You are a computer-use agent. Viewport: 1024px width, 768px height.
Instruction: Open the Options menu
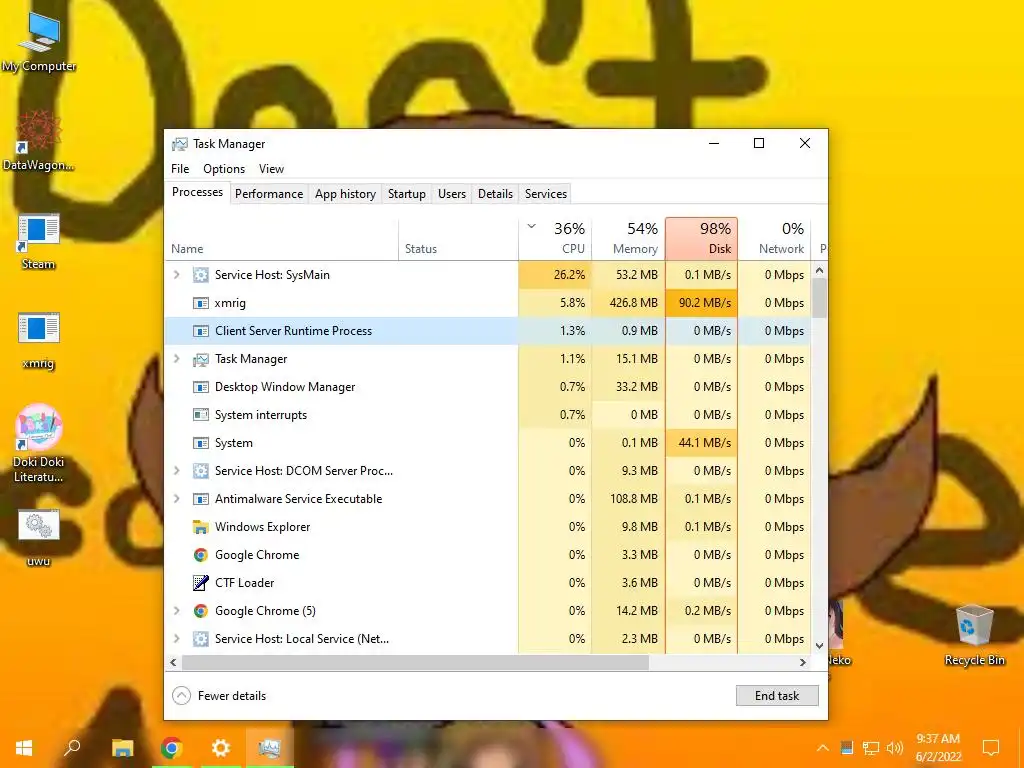point(224,168)
